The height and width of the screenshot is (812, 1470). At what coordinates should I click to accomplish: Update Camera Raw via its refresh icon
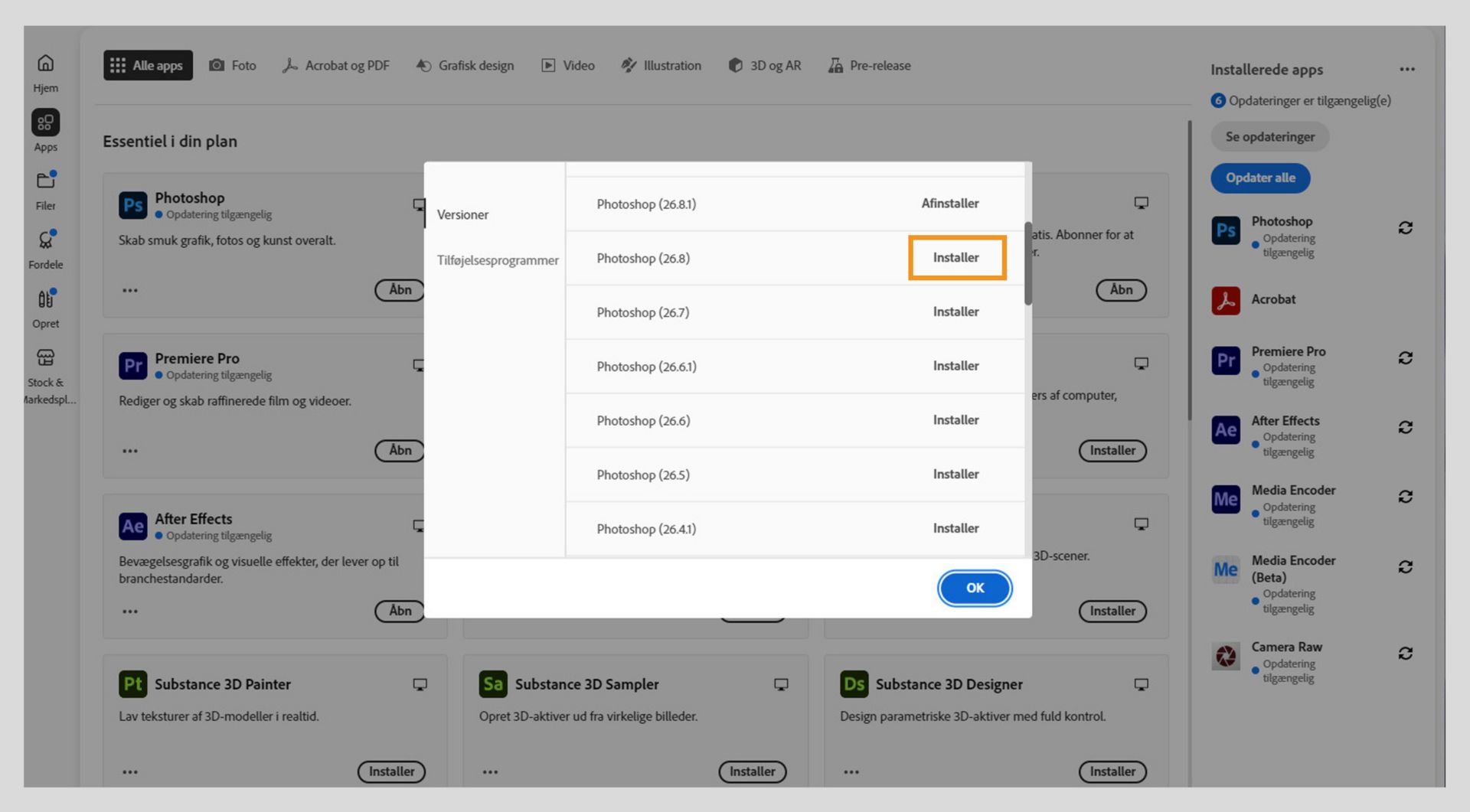pos(1406,654)
